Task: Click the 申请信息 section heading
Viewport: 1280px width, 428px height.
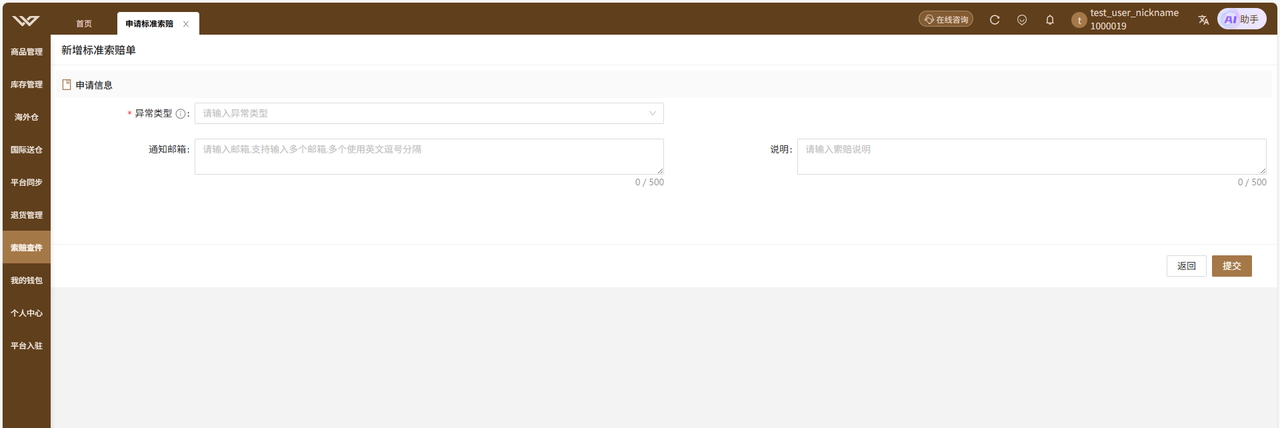Action: [94, 85]
